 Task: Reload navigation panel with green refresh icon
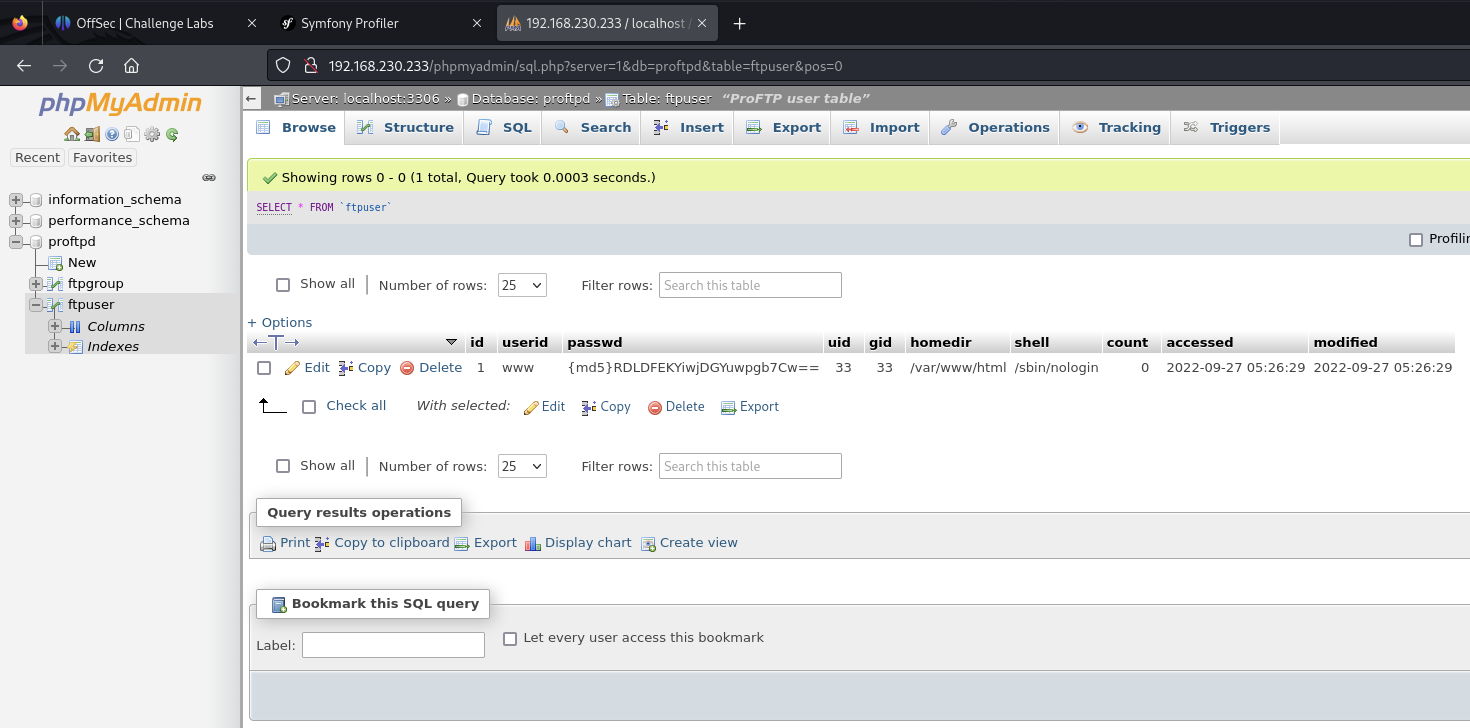(172, 134)
